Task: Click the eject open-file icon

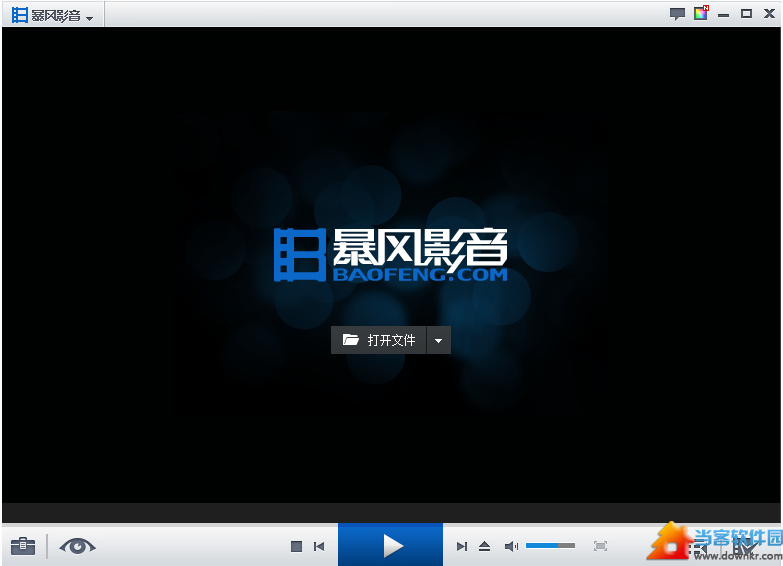Action: coord(484,547)
